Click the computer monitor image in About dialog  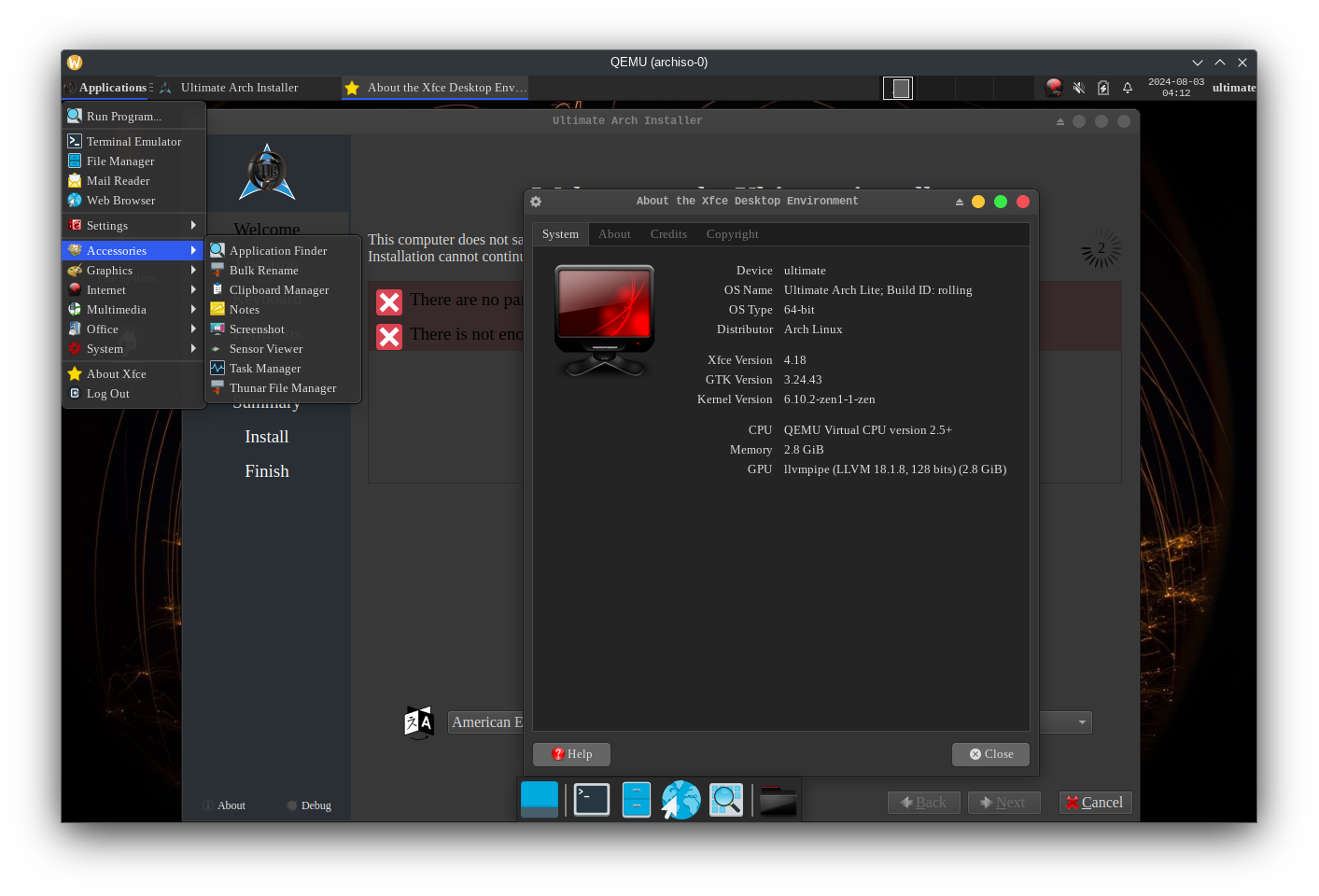coord(605,320)
